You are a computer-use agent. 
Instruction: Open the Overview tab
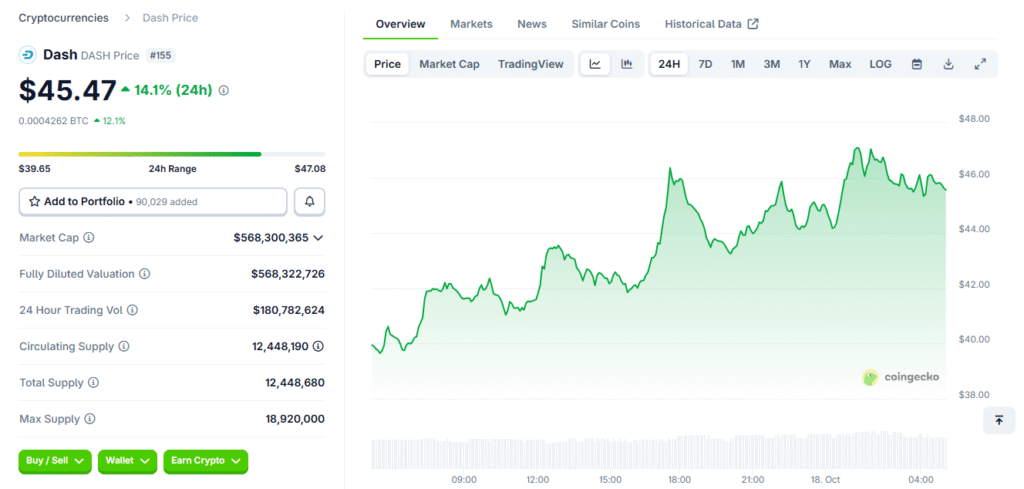401,24
